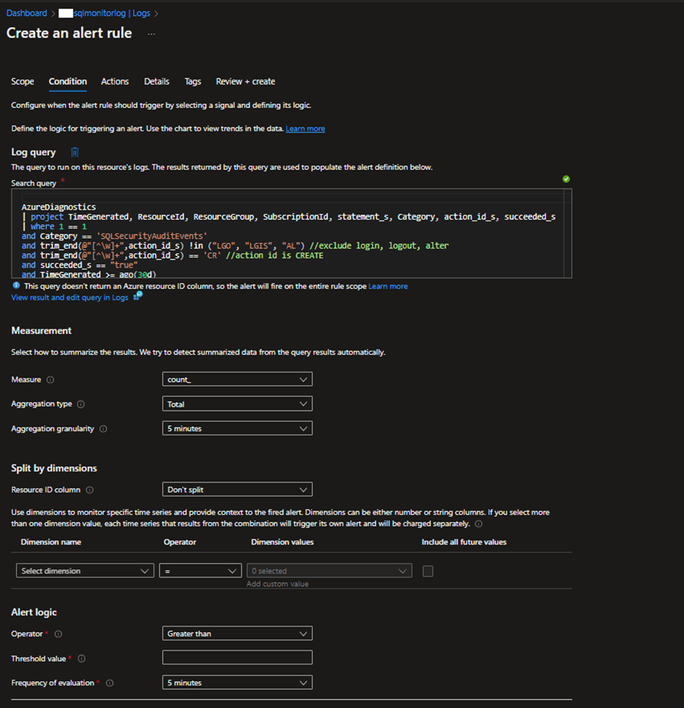Click the delete log query trash icon
This screenshot has width=684, height=708.
[x=75, y=152]
